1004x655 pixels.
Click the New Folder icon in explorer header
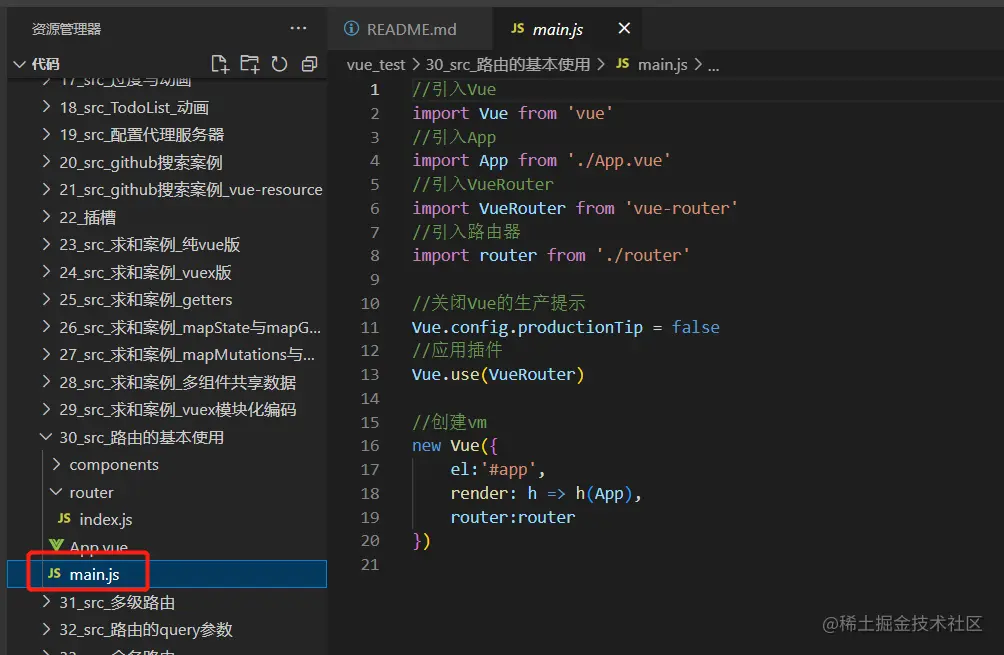[x=250, y=63]
